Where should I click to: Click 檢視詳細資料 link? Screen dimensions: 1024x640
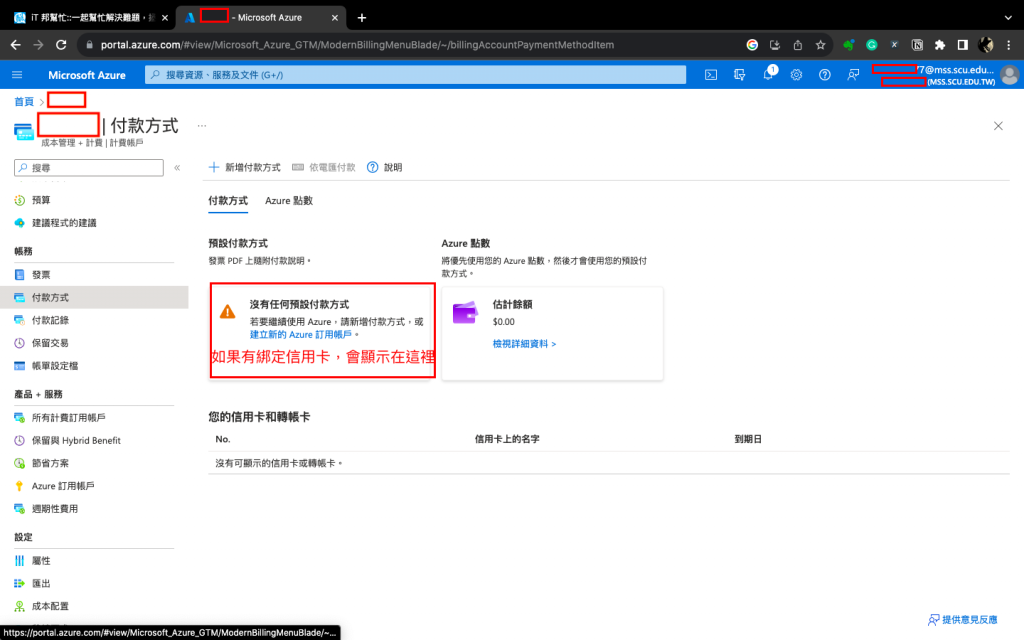(524, 344)
